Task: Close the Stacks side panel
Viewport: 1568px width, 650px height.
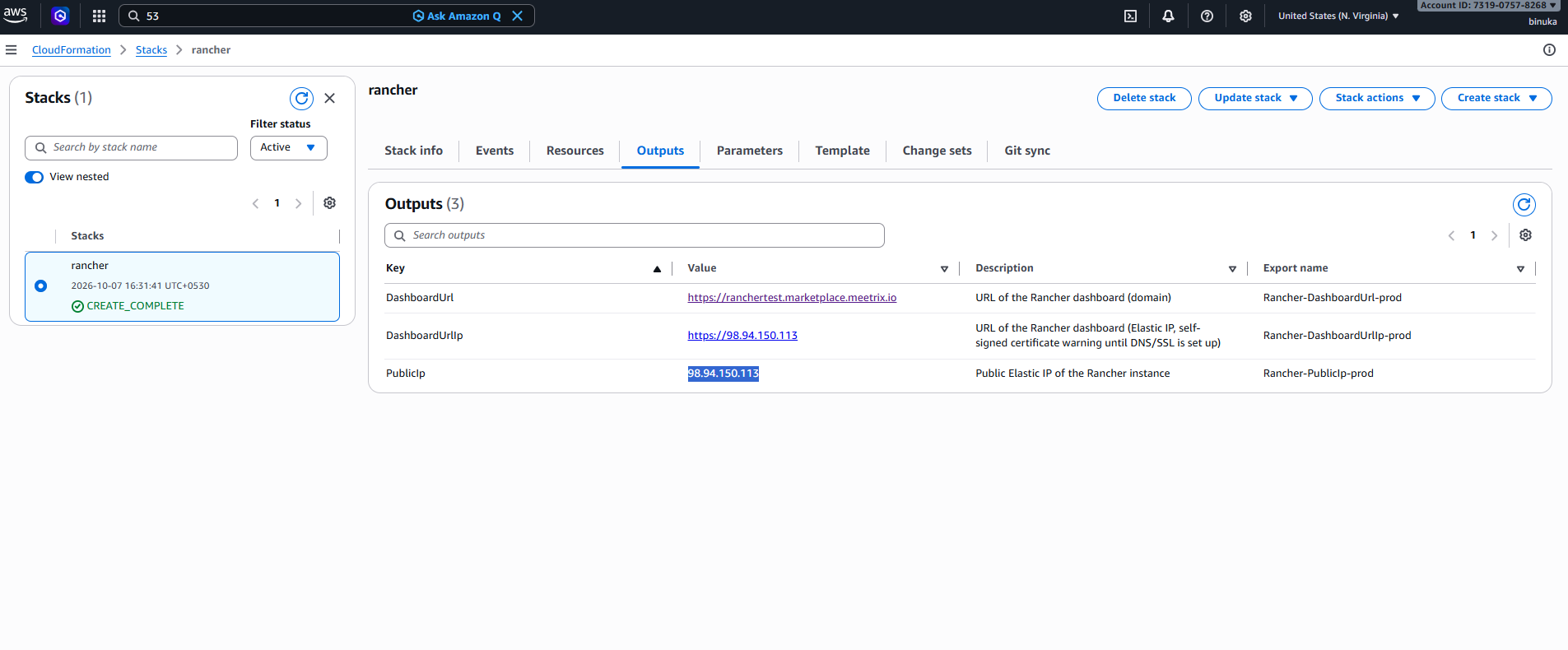Action: tap(329, 98)
